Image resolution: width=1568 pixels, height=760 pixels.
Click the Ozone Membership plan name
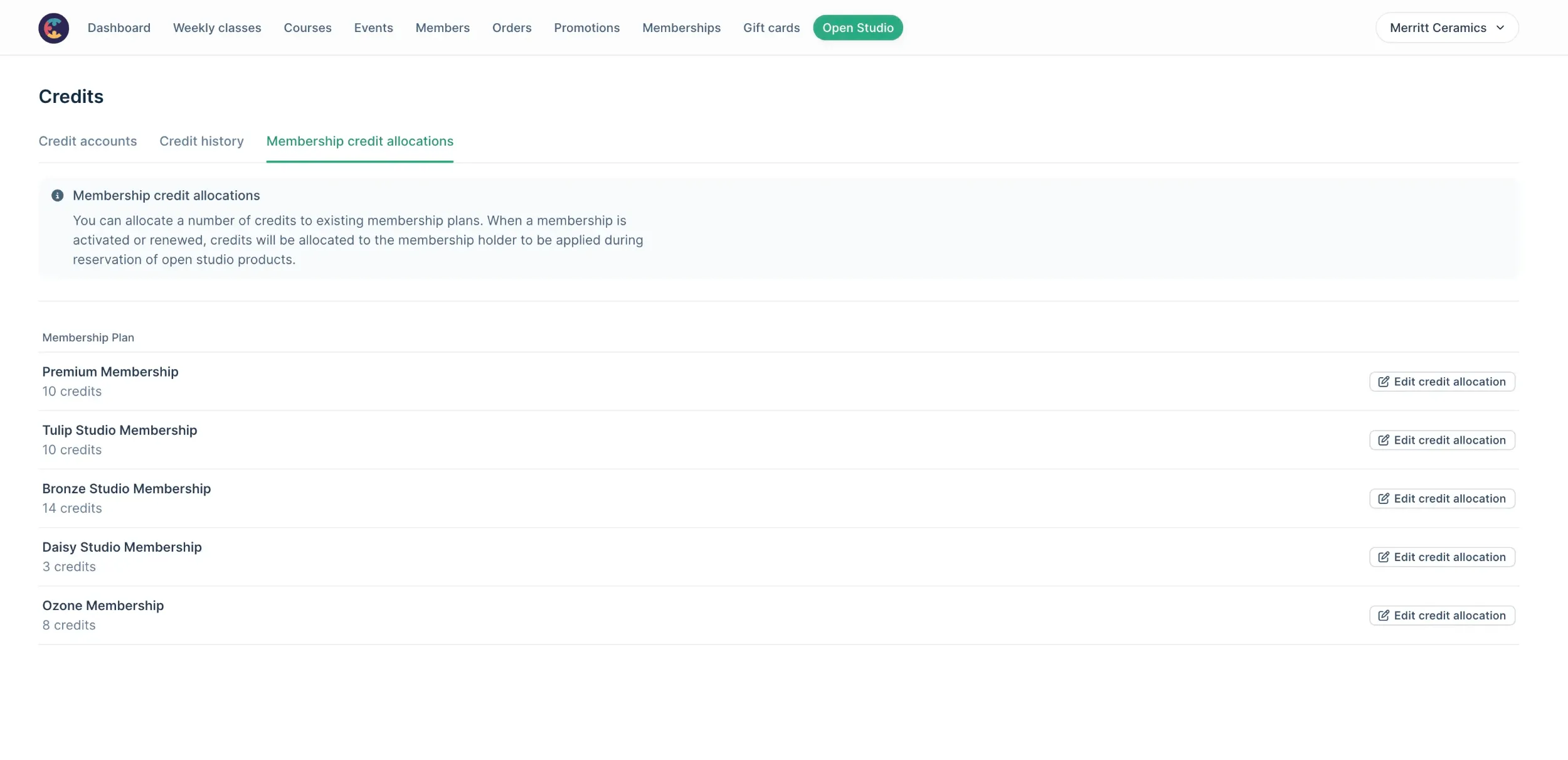tap(103, 606)
